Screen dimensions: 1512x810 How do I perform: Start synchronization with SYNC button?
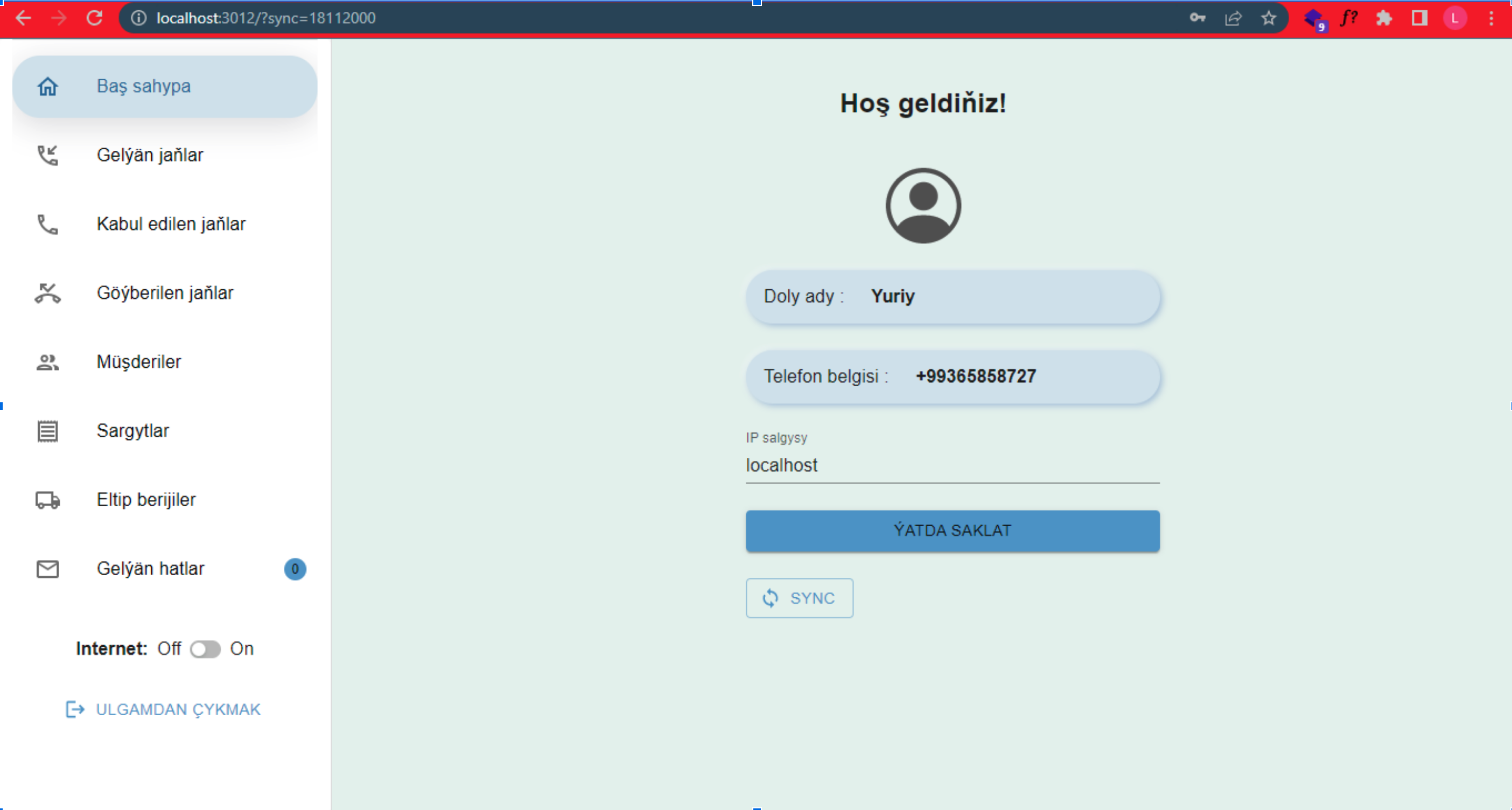[x=800, y=598]
